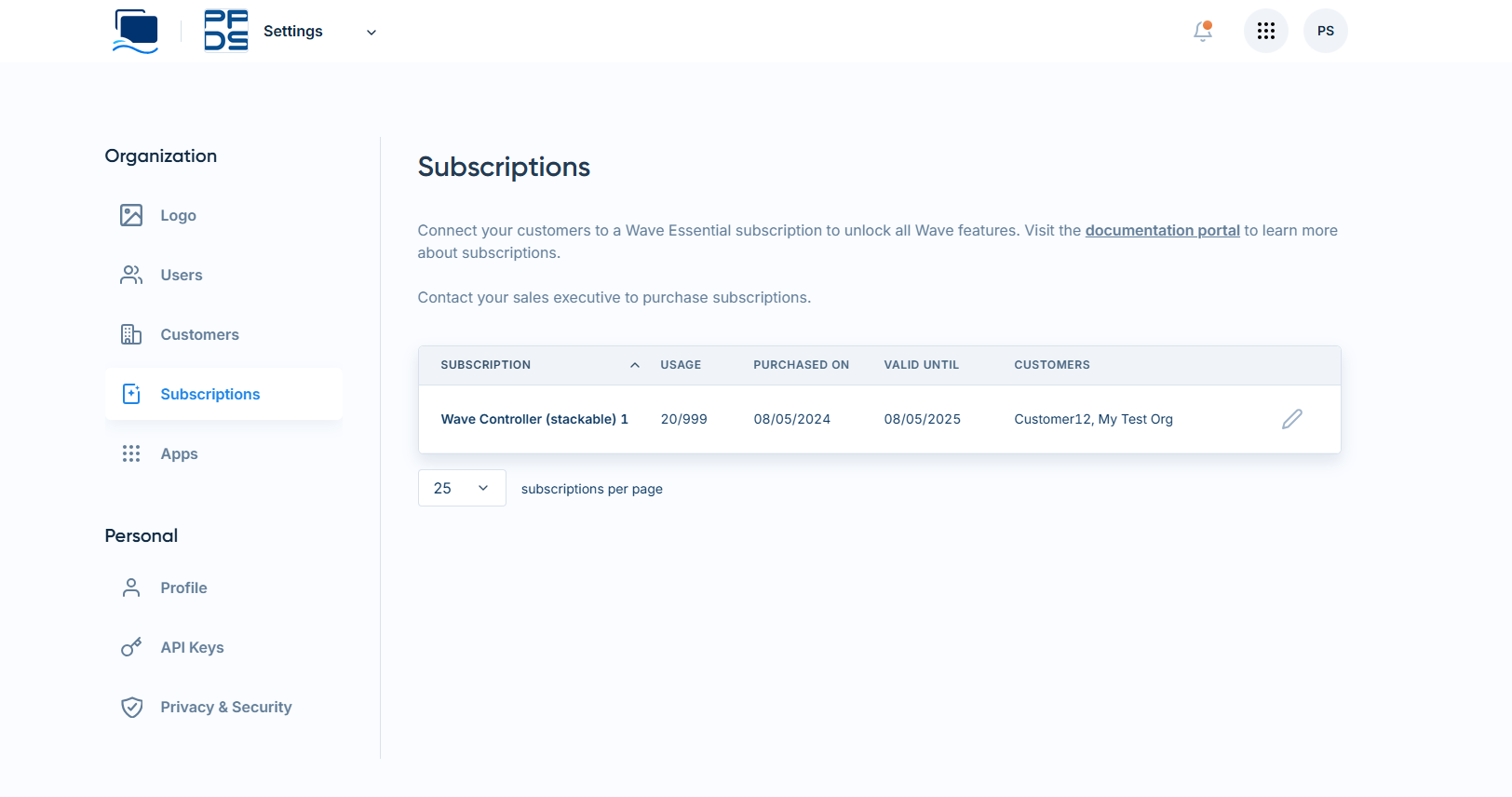Viewport: 1512px width, 797px height.
Task: Click the Customer12, My Test Org entry
Action: tap(1093, 419)
